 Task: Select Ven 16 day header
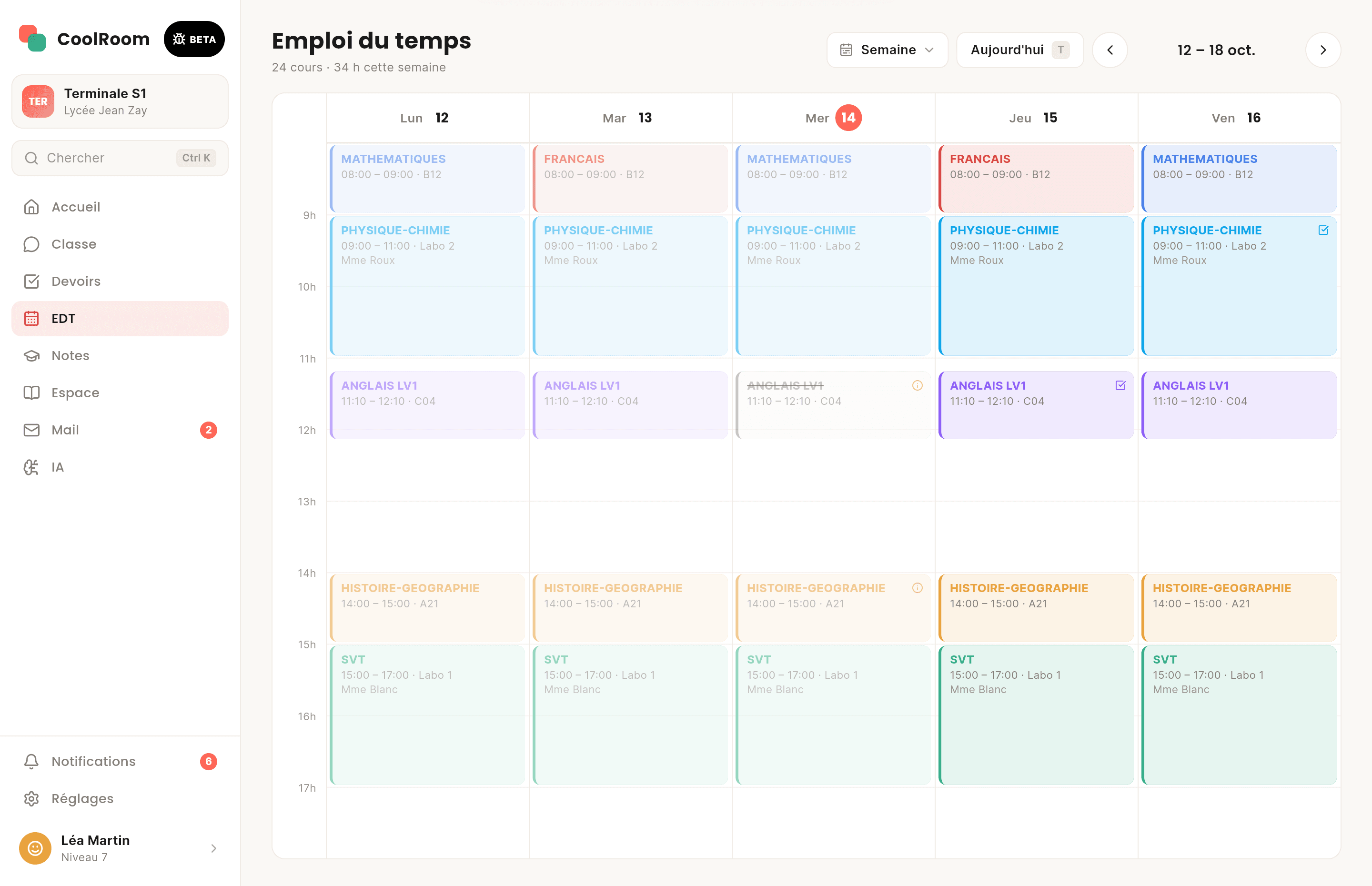tap(1239, 118)
